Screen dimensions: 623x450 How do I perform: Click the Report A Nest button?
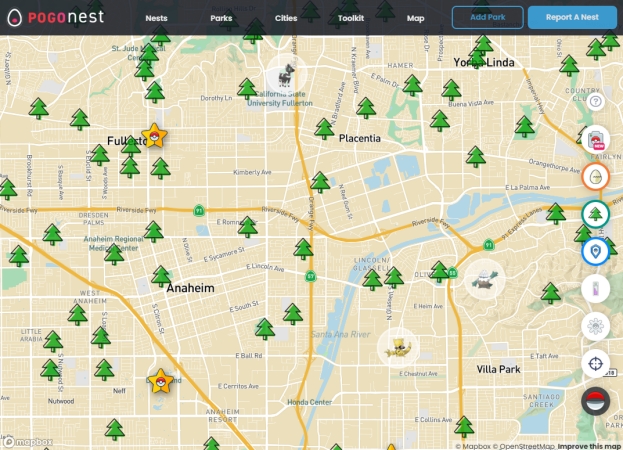tap(572, 17)
